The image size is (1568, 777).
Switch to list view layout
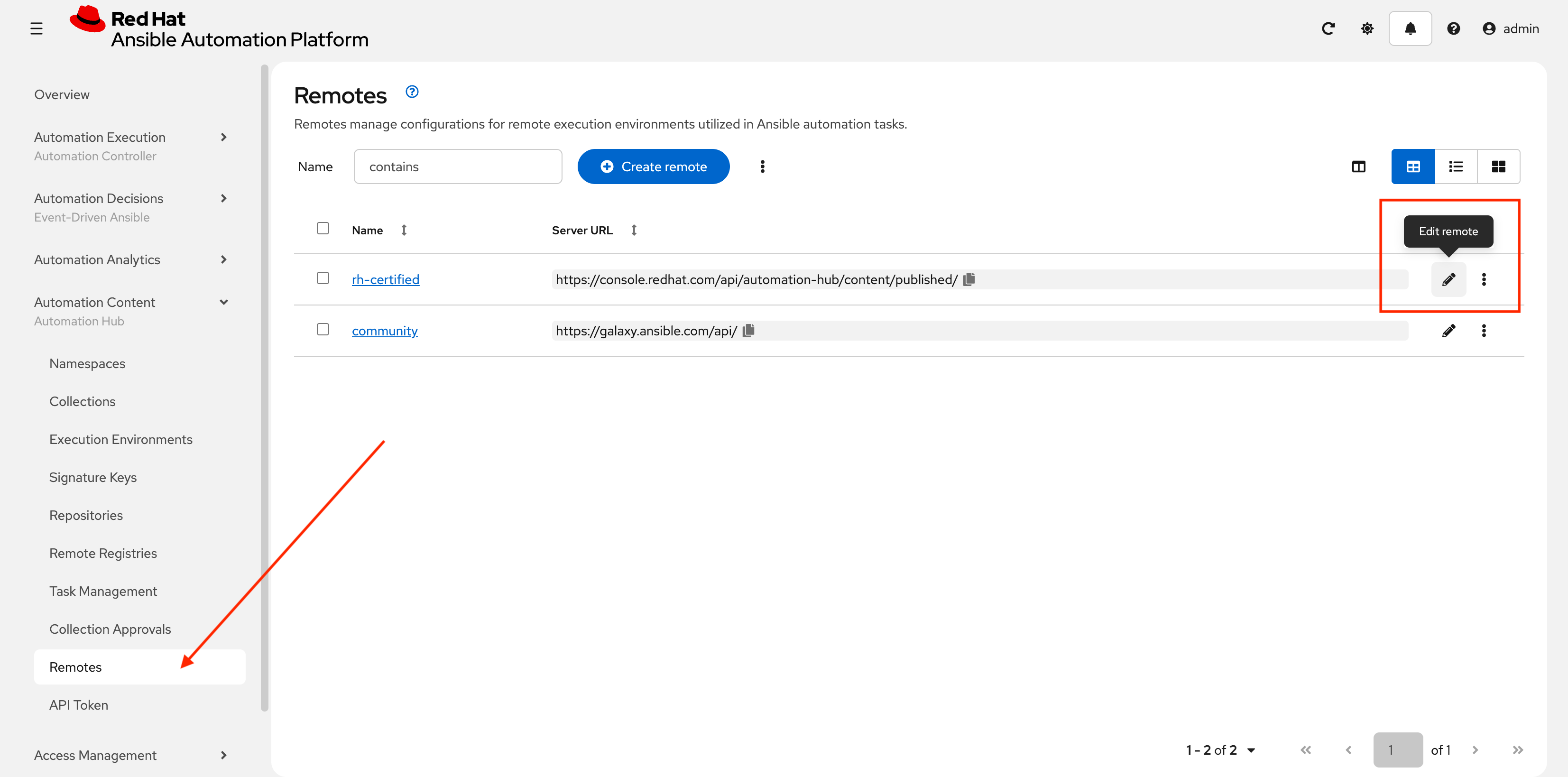[1456, 166]
